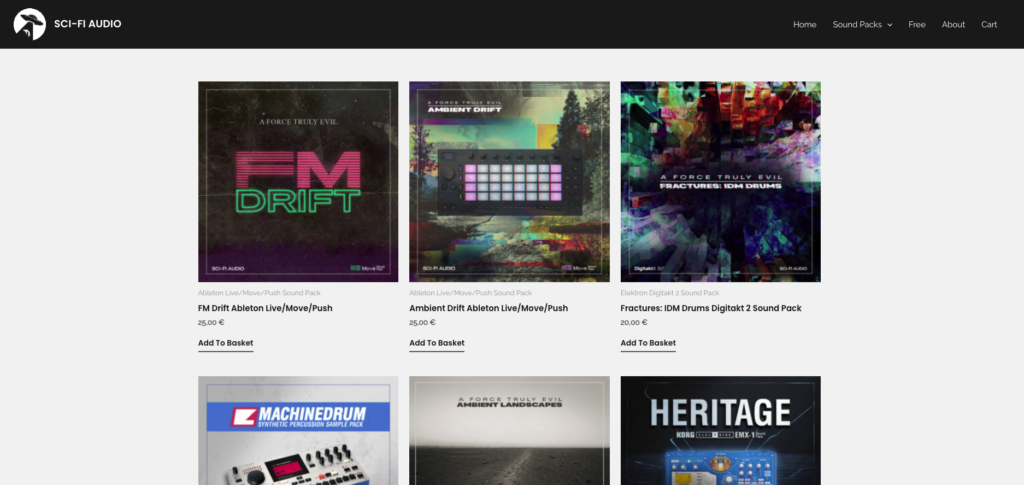Screen dimensions: 1024x485
Task: Click category text above Ambient Drift title
Action: [471, 293]
